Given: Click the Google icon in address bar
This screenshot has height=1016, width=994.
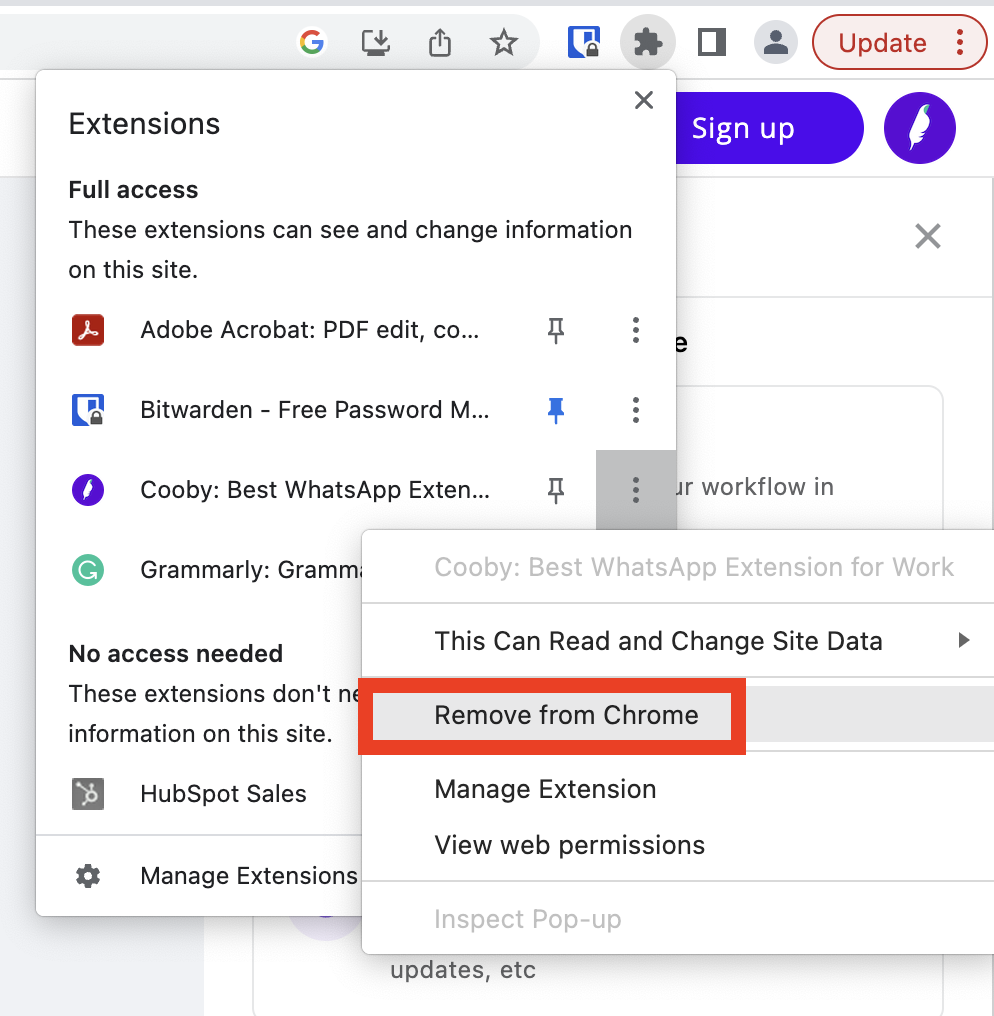Looking at the screenshot, I should point(312,43).
